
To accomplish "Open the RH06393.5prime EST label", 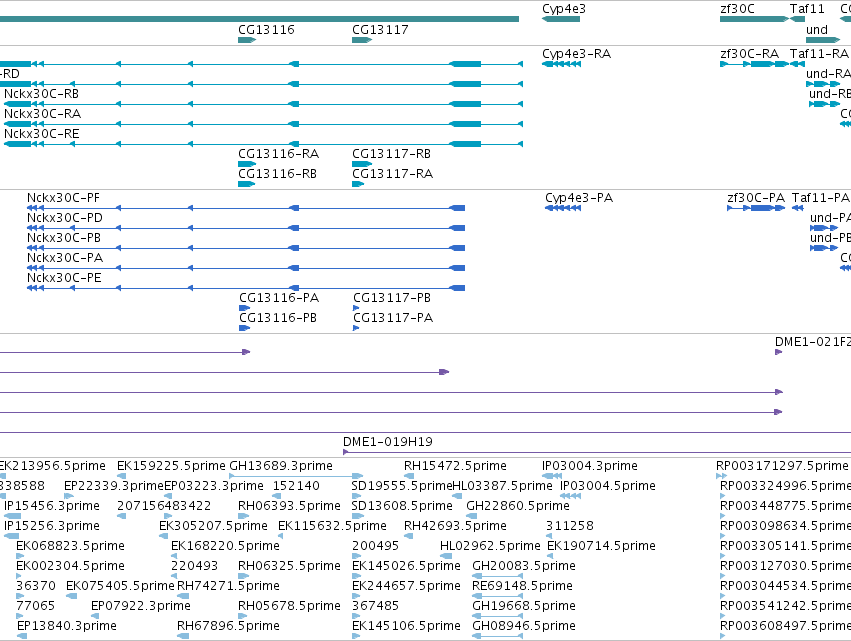I will [x=289, y=506].
